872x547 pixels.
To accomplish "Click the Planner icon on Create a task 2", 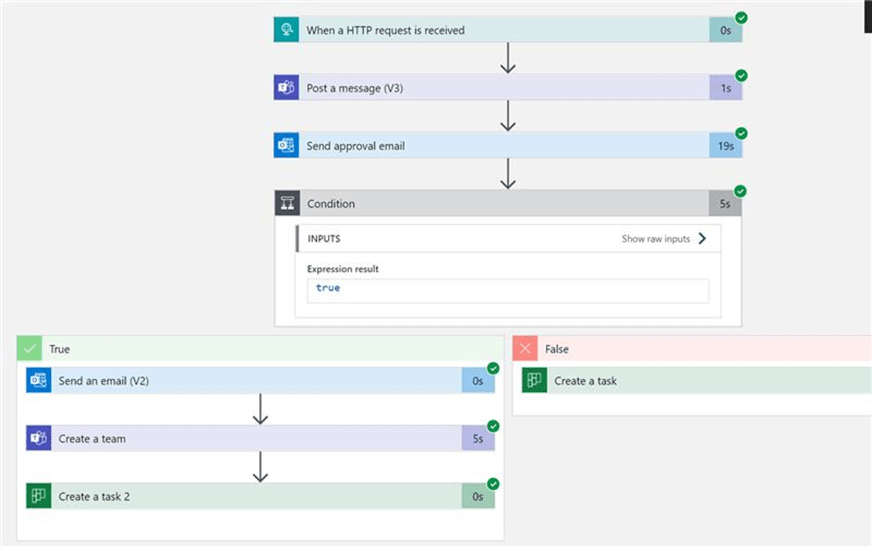I will pyautogui.click(x=39, y=497).
